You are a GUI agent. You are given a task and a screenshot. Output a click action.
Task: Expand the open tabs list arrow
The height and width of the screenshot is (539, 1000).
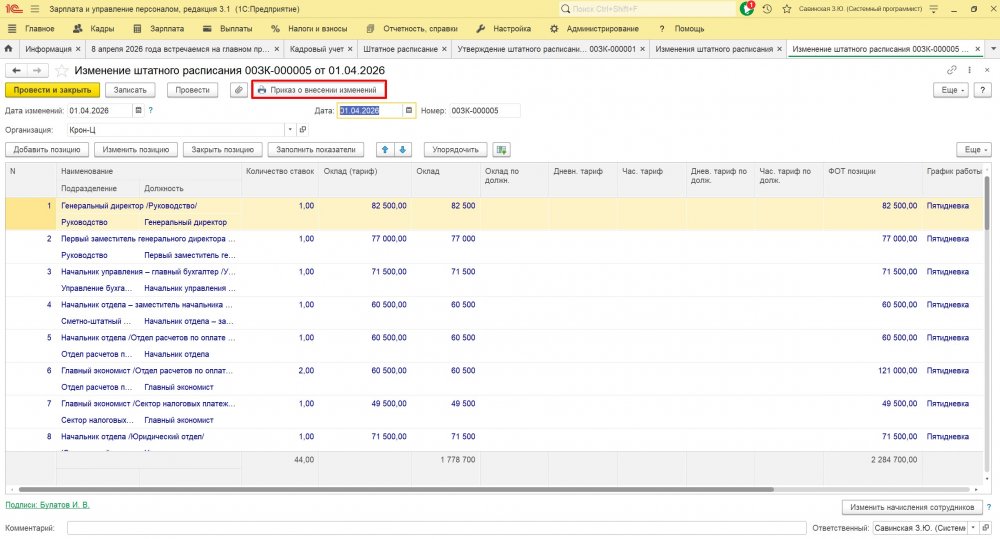(993, 48)
